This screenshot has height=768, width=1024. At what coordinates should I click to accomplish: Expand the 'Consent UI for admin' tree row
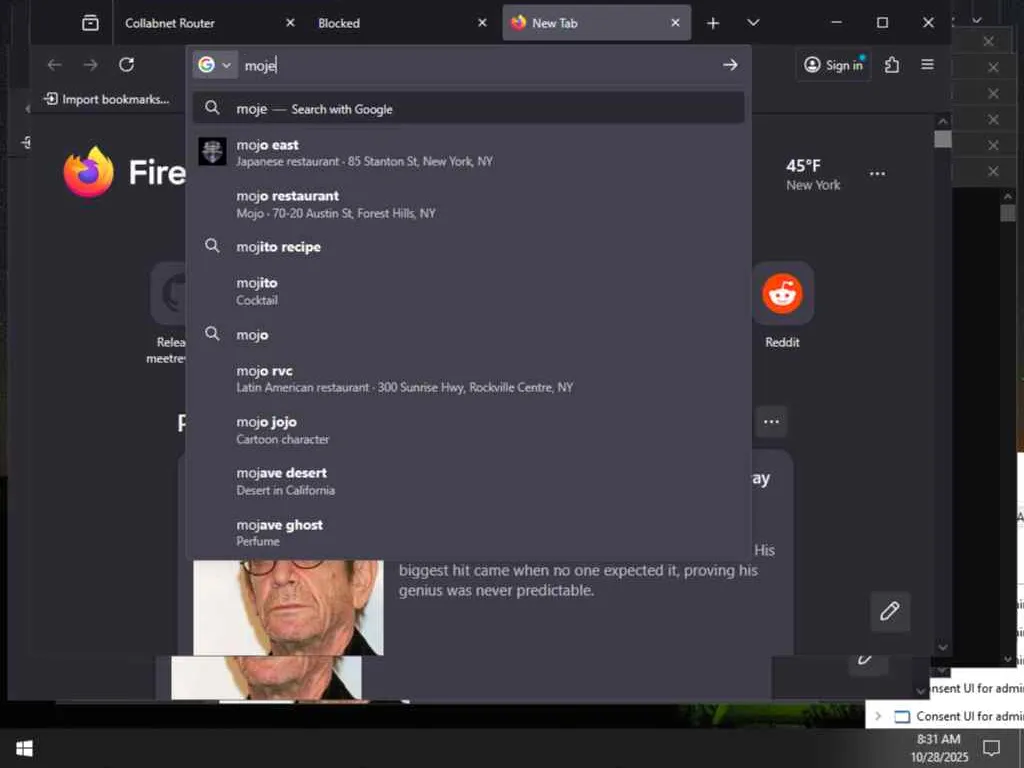point(878,716)
